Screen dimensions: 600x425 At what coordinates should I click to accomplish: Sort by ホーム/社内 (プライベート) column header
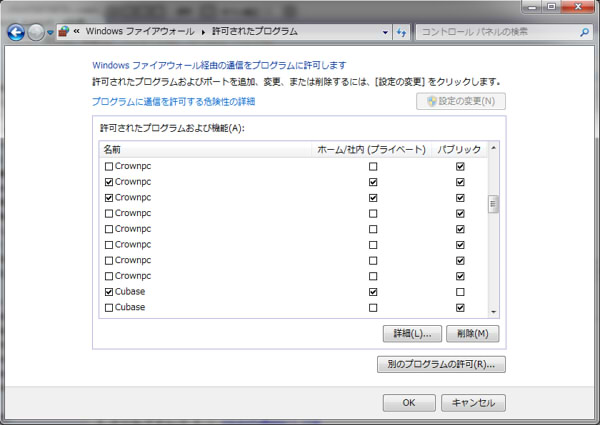371,149
